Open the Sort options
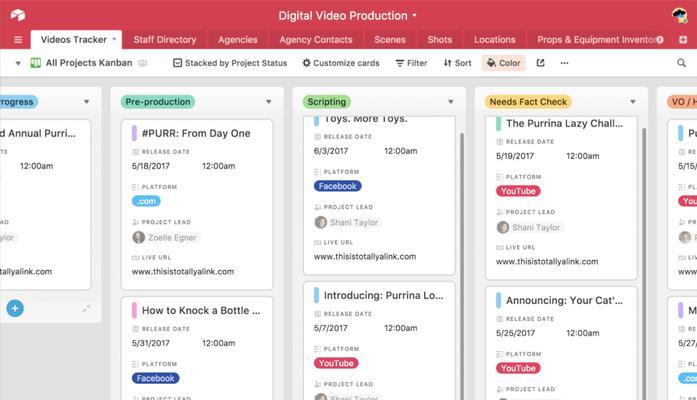Image resolution: width=697 pixels, height=400 pixels. pyautogui.click(x=457, y=63)
